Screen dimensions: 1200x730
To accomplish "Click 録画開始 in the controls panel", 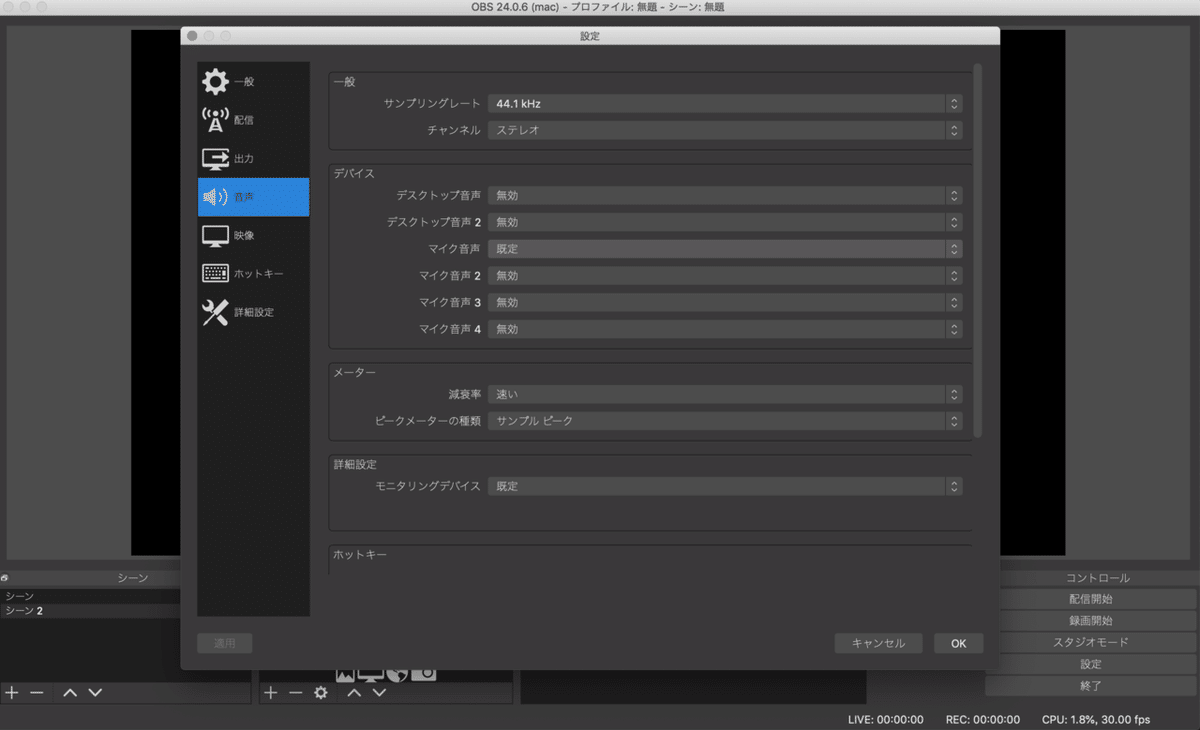I will [1090, 621].
